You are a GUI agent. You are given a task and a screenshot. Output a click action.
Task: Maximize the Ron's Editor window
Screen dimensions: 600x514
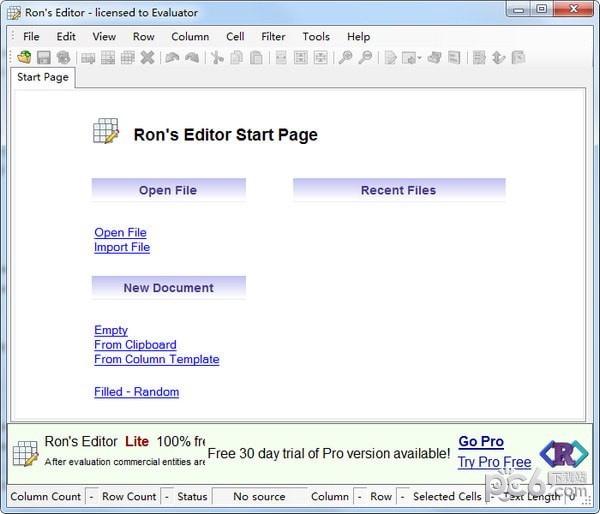(x=542, y=9)
